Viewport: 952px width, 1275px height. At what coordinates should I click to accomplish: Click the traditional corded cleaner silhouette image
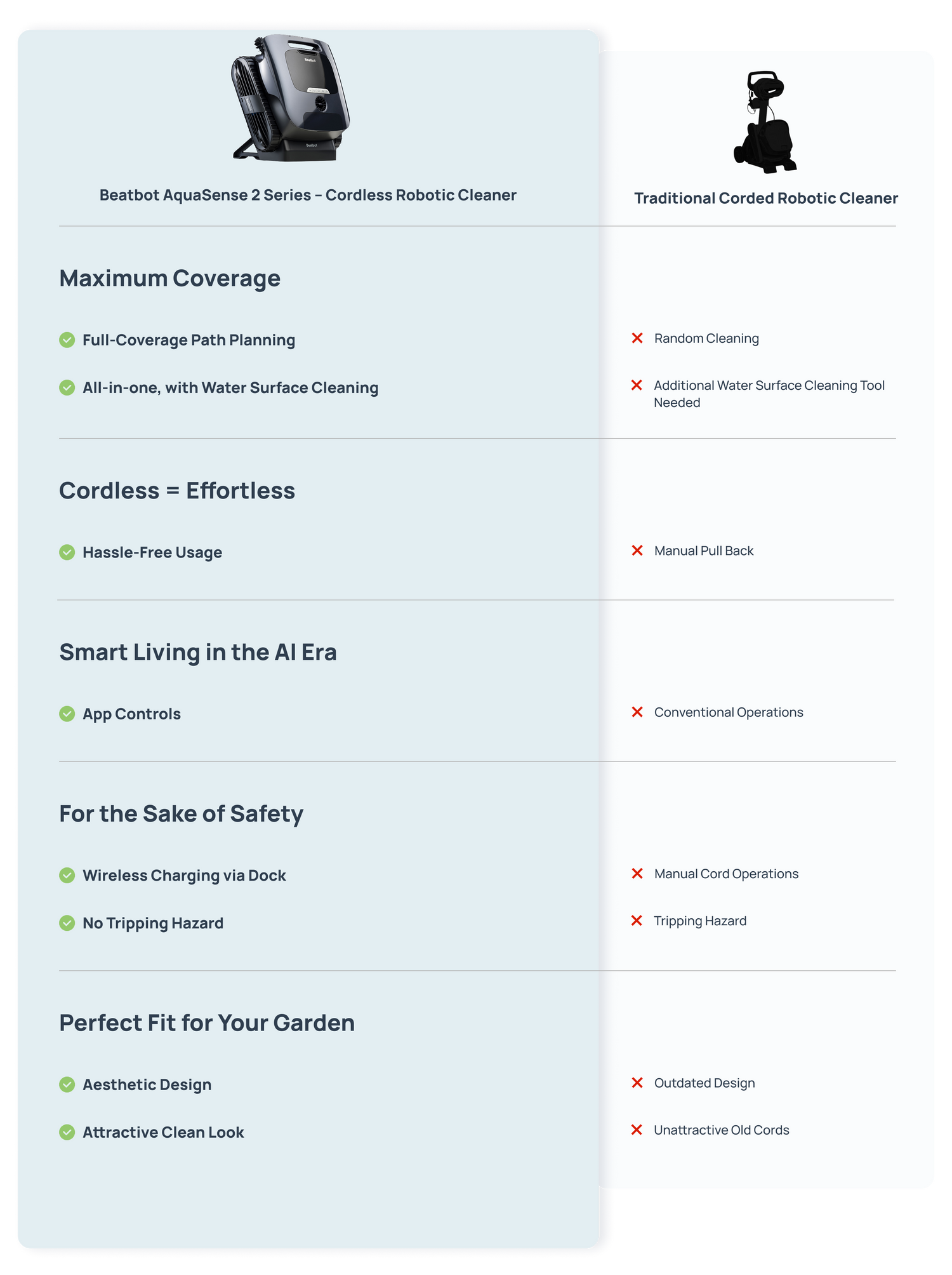(765, 122)
